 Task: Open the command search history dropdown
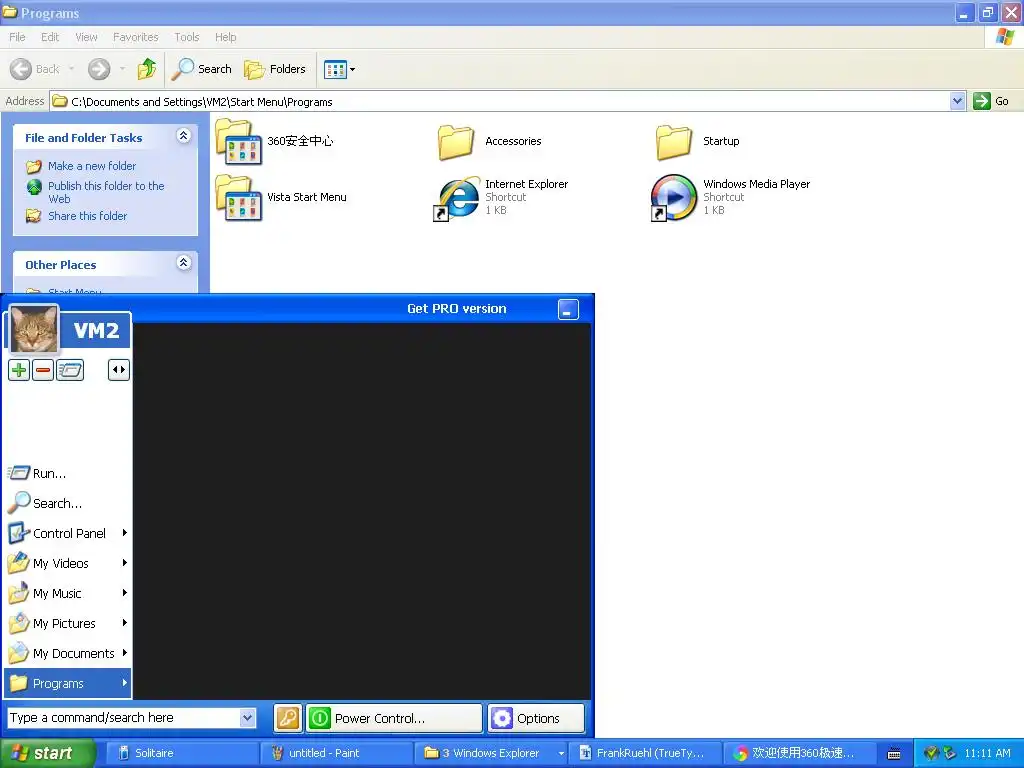pyautogui.click(x=248, y=718)
